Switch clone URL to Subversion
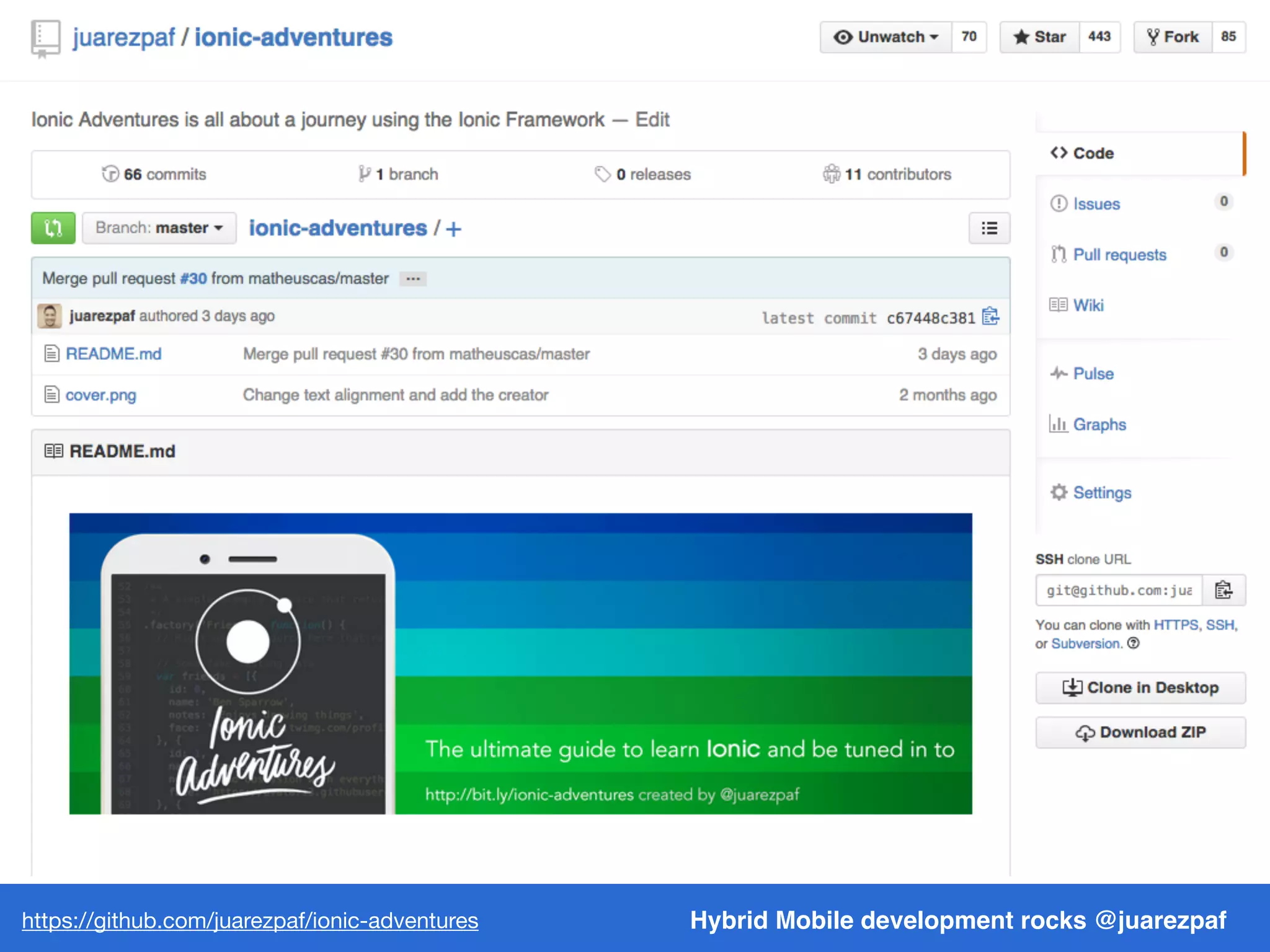 1086,644
